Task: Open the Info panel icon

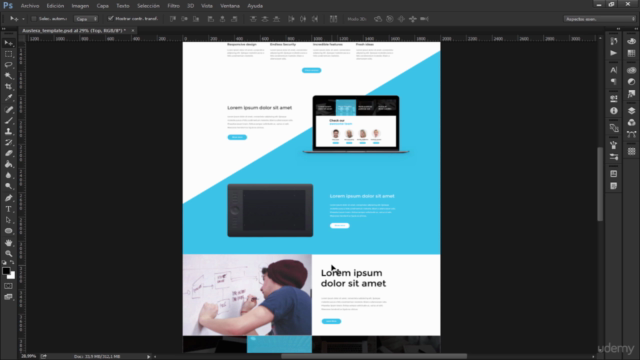Action: pyautogui.click(x=613, y=111)
